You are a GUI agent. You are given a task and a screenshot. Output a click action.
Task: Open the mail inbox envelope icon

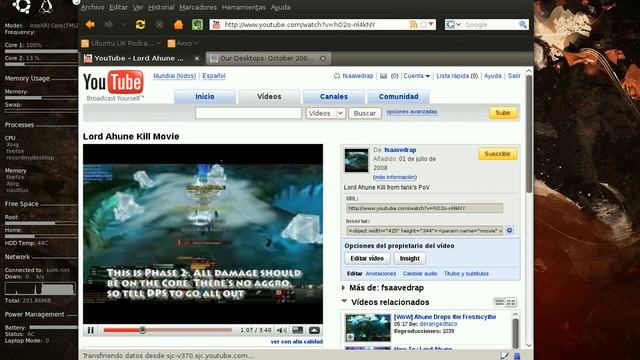tap(383, 76)
